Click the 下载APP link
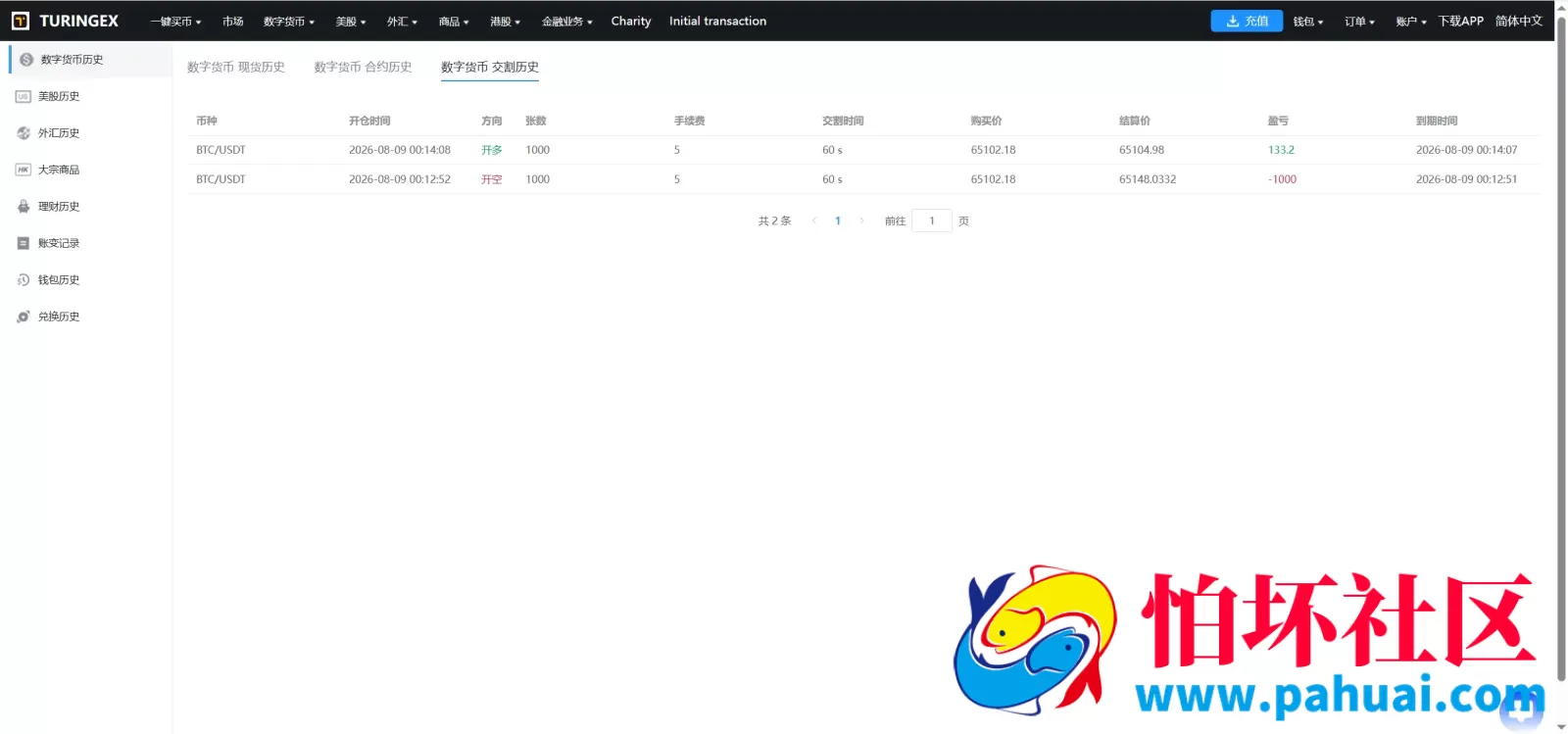 (x=1461, y=21)
